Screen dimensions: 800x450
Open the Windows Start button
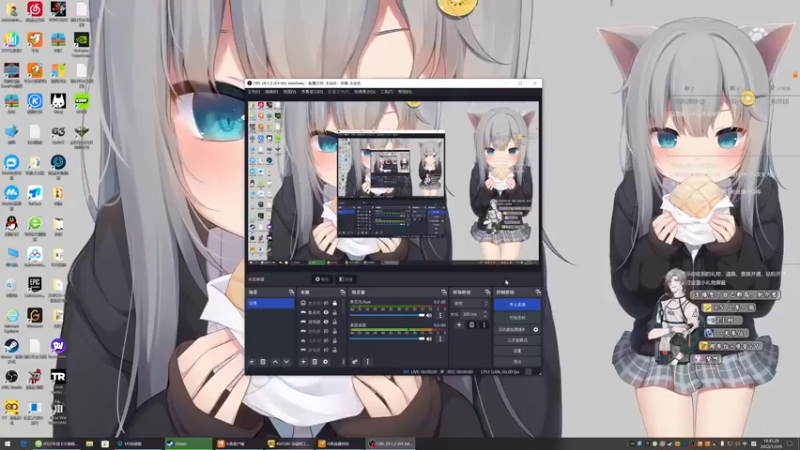[7, 444]
